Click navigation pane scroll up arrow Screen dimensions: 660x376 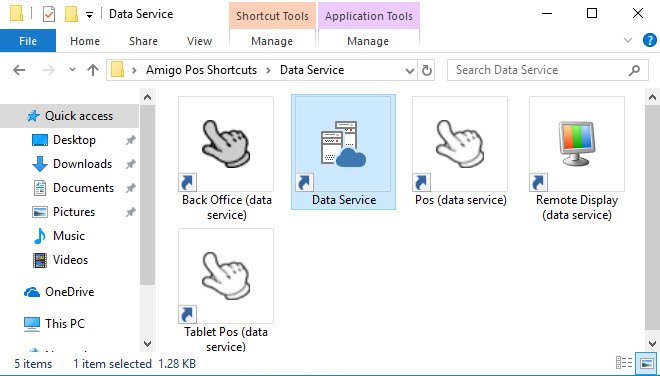(147, 98)
